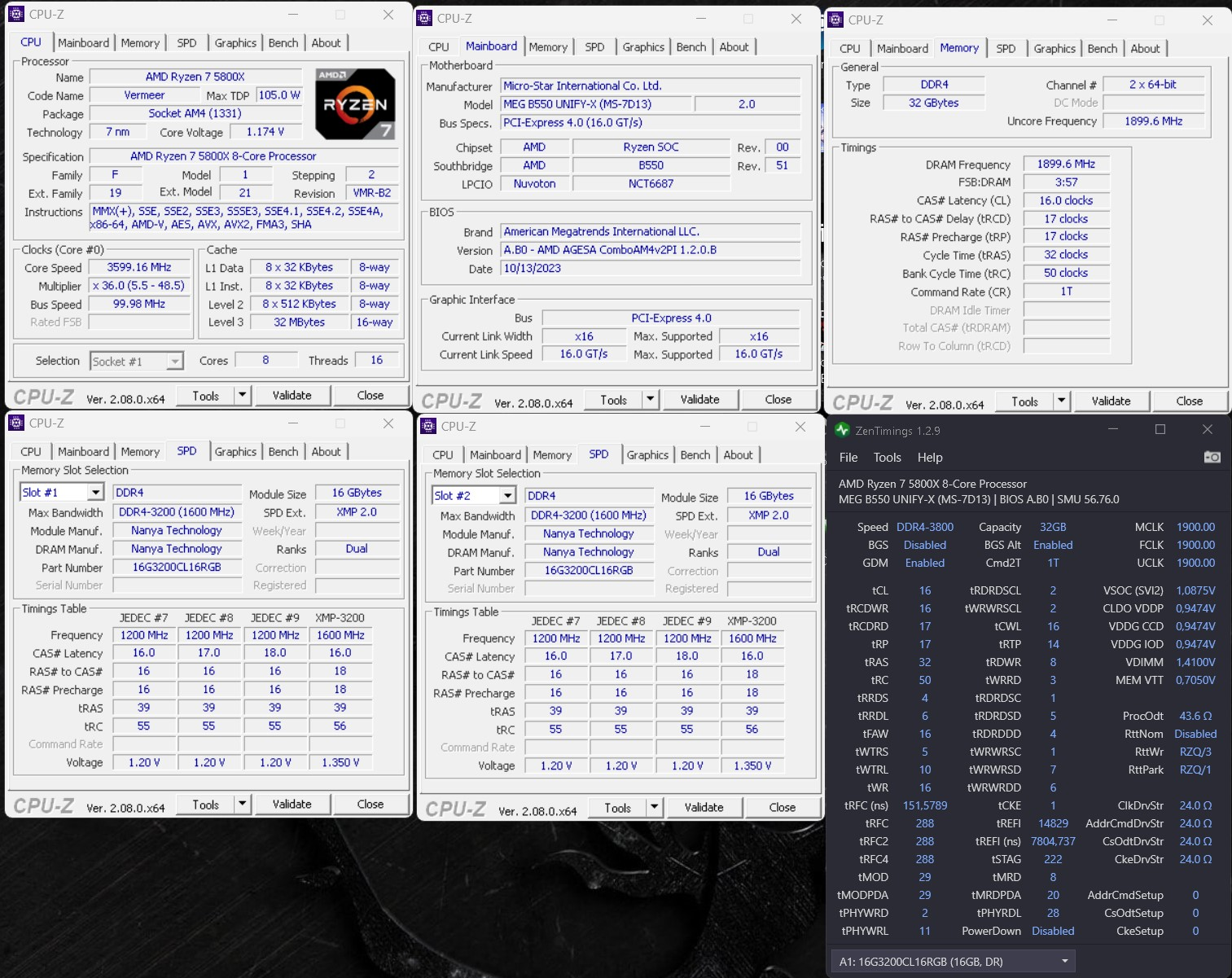Click the ProcOdt 43.6 Ω value

(1195, 716)
